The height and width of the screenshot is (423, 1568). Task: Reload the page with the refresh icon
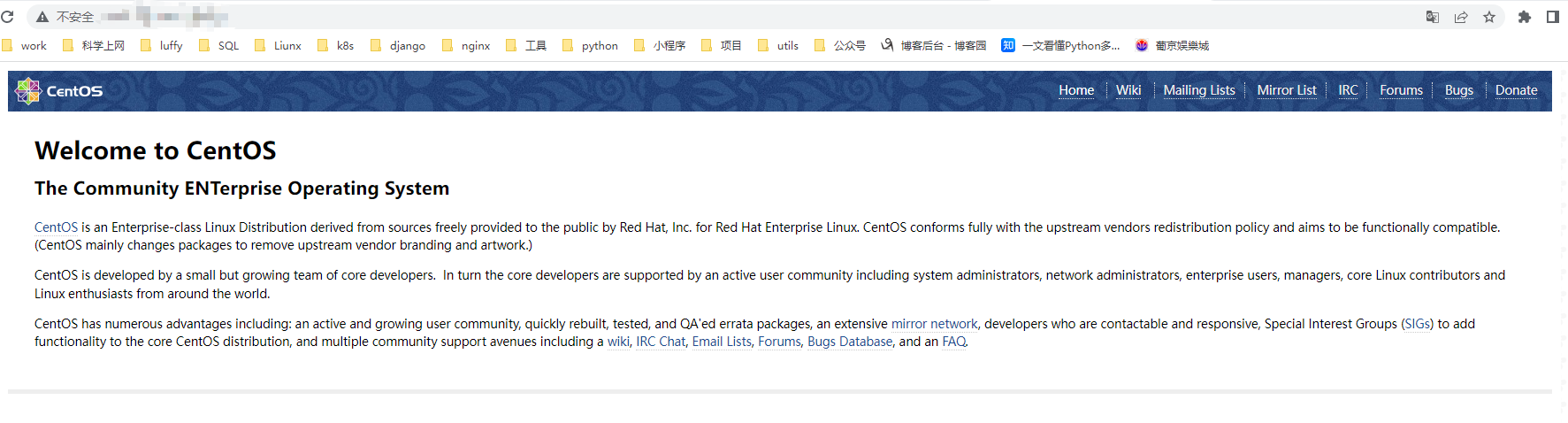coord(7,17)
